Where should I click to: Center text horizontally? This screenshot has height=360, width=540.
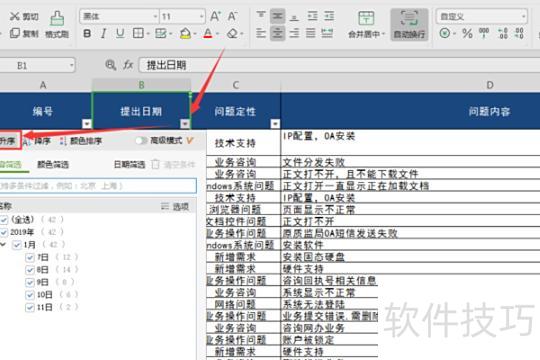click(x=278, y=33)
